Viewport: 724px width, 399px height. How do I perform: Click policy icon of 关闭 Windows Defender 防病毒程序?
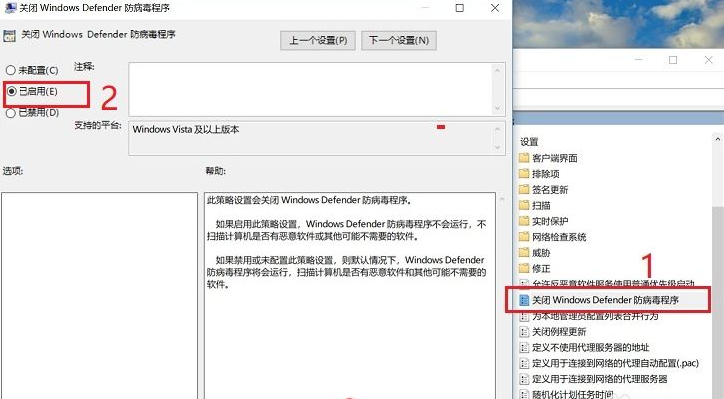[x=524, y=300]
